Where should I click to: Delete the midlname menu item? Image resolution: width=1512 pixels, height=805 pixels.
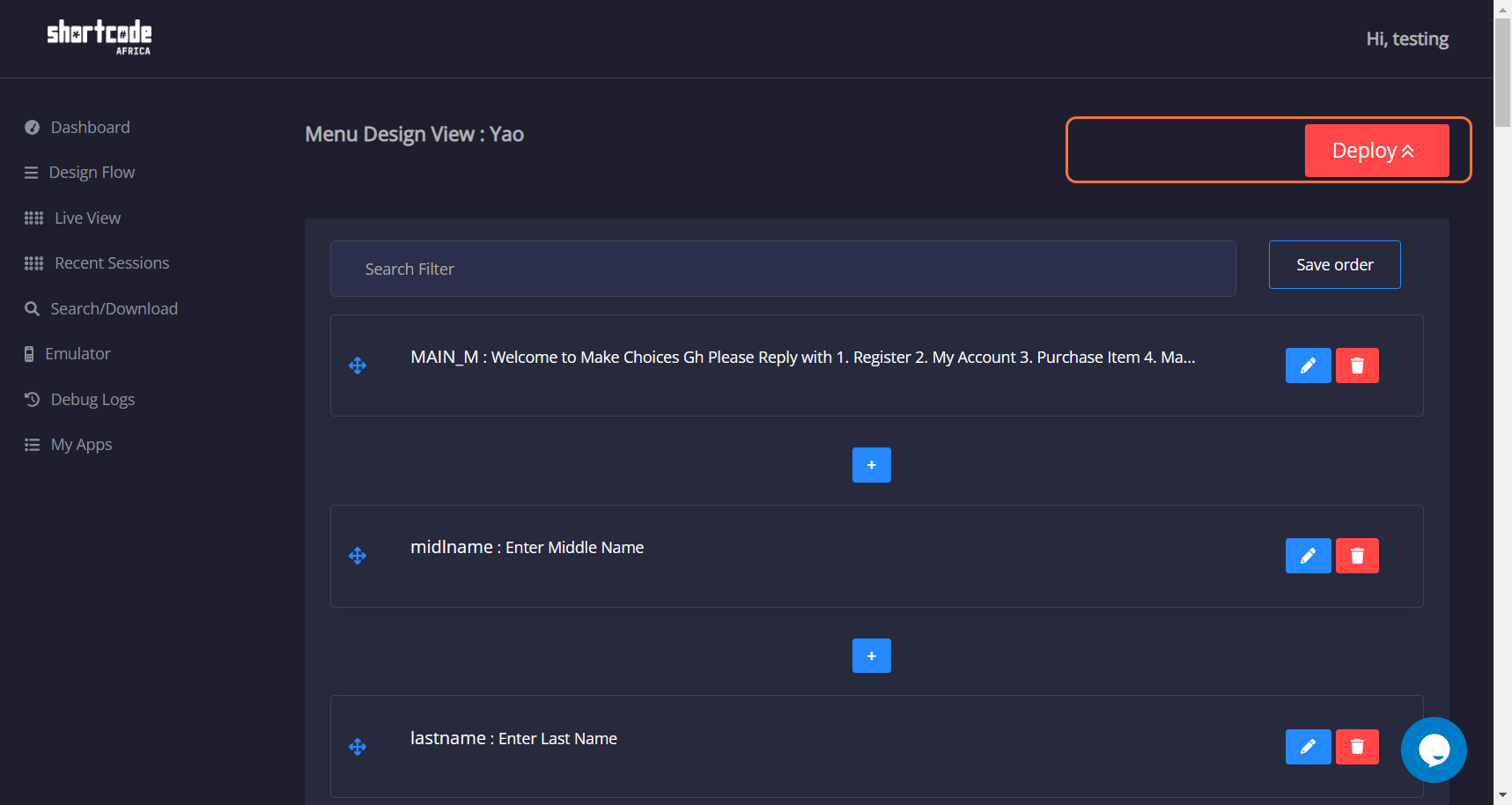pyautogui.click(x=1357, y=556)
